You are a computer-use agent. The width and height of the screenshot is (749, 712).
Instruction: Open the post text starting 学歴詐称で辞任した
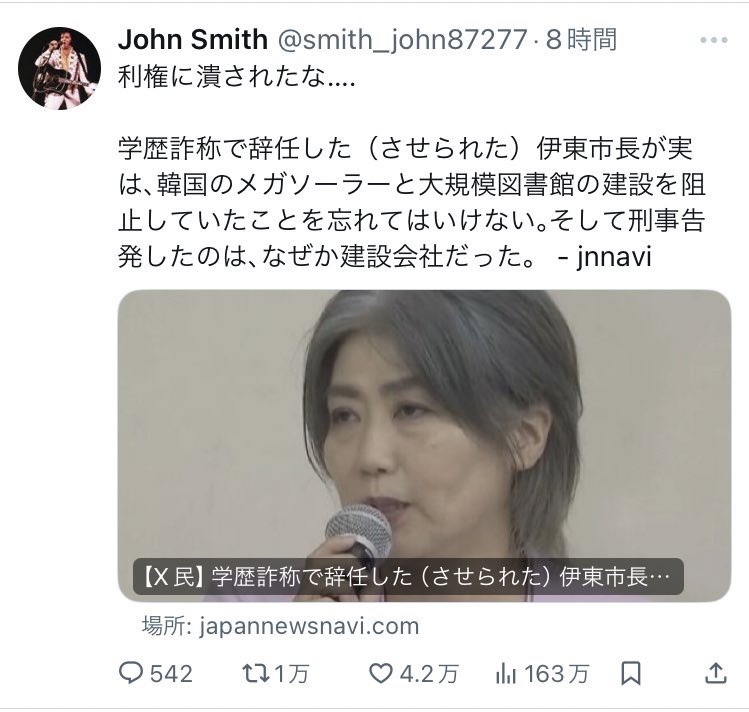tap(412, 202)
